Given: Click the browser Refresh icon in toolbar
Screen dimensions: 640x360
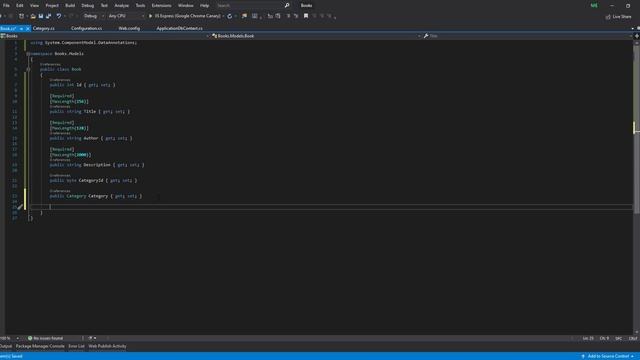Looking at the screenshot, I should pyautogui.click(x=229, y=16).
